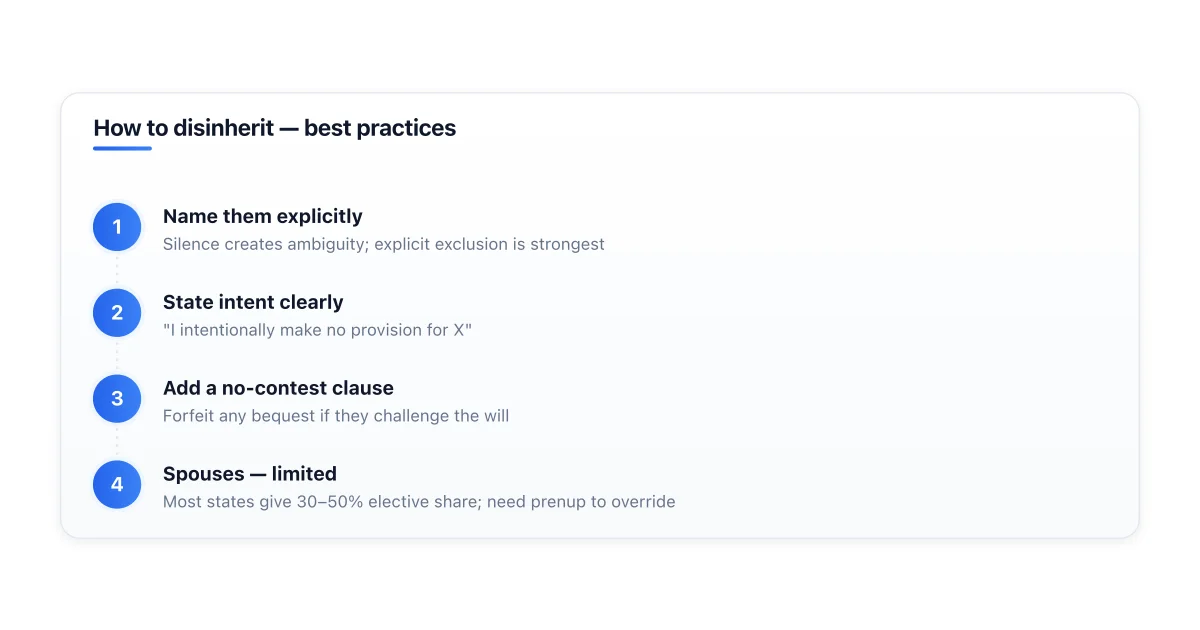Click the blue underline beneath the title
This screenshot has width=1200, height=630.
tap(122, 148)
